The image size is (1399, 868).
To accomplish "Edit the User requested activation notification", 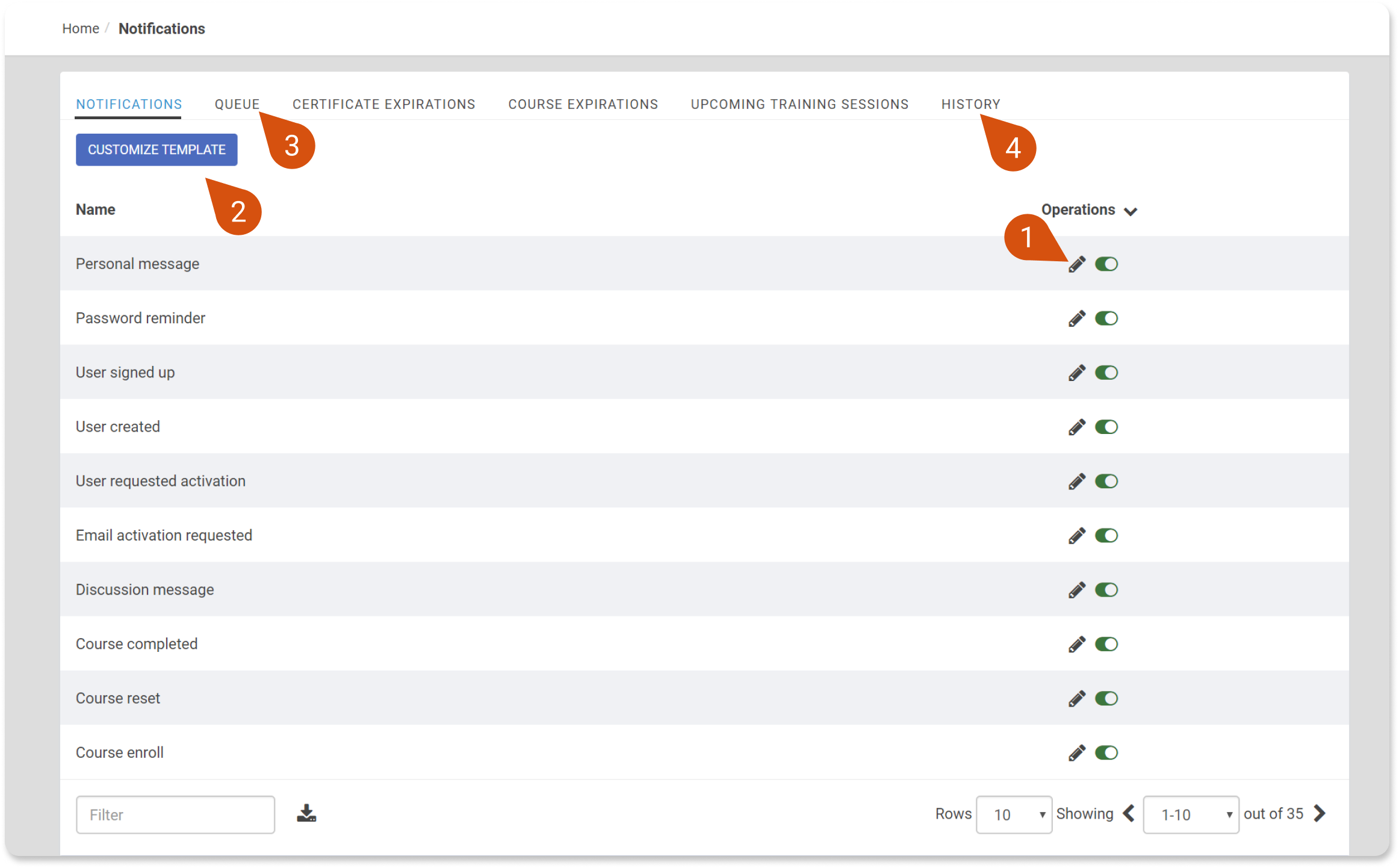I will 1076,481.
